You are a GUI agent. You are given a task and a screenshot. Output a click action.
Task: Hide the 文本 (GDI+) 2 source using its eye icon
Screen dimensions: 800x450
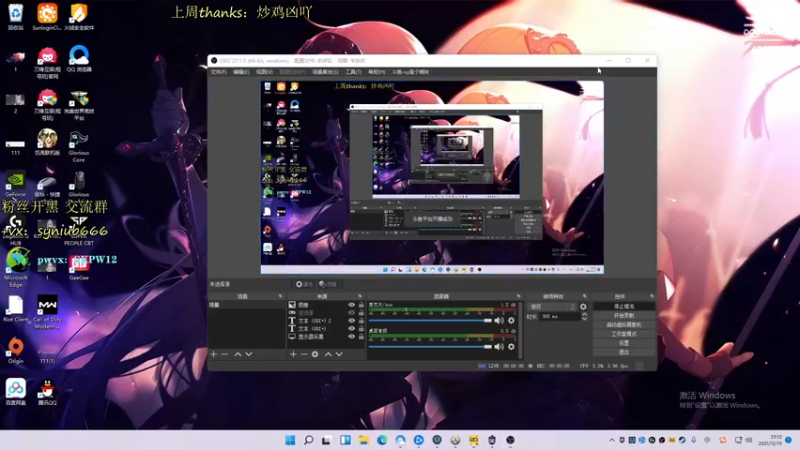tap(351, 320)
